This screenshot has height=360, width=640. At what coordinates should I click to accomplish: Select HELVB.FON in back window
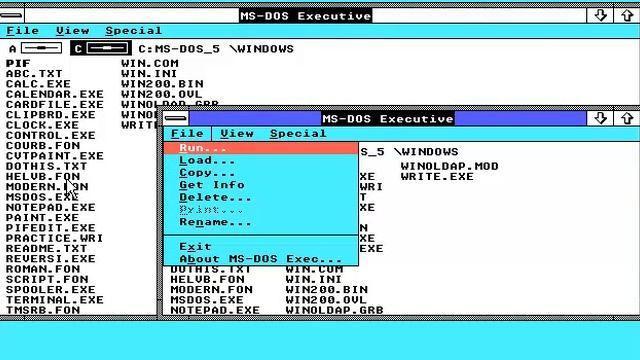click(x=43, y=176)
